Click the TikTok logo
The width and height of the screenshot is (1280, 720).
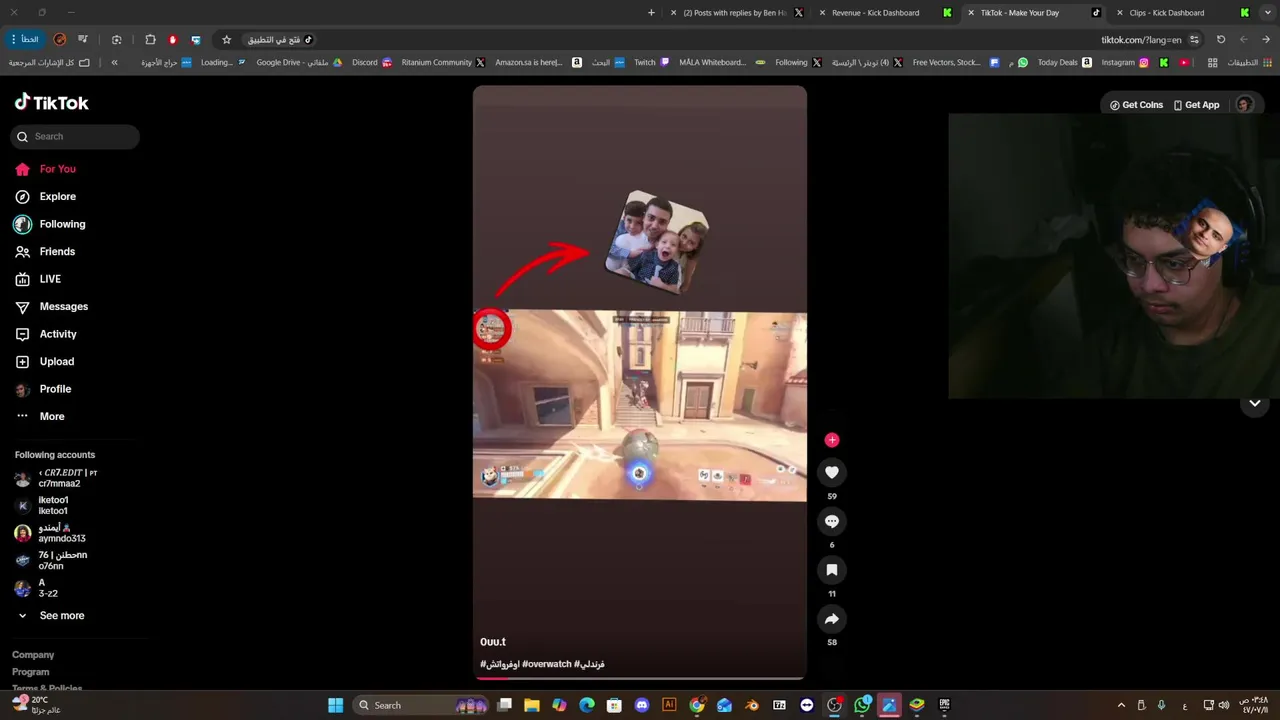point(52,102)
